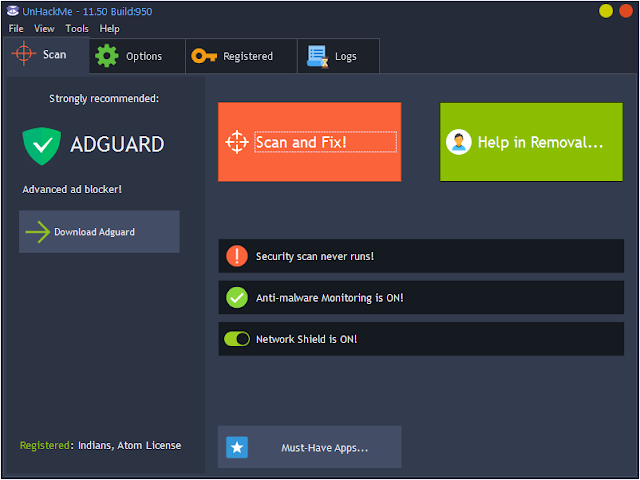Click the window title 'UnHackMe - 11.50 Build:950'

pyautogui.click(x=87, y=11)
